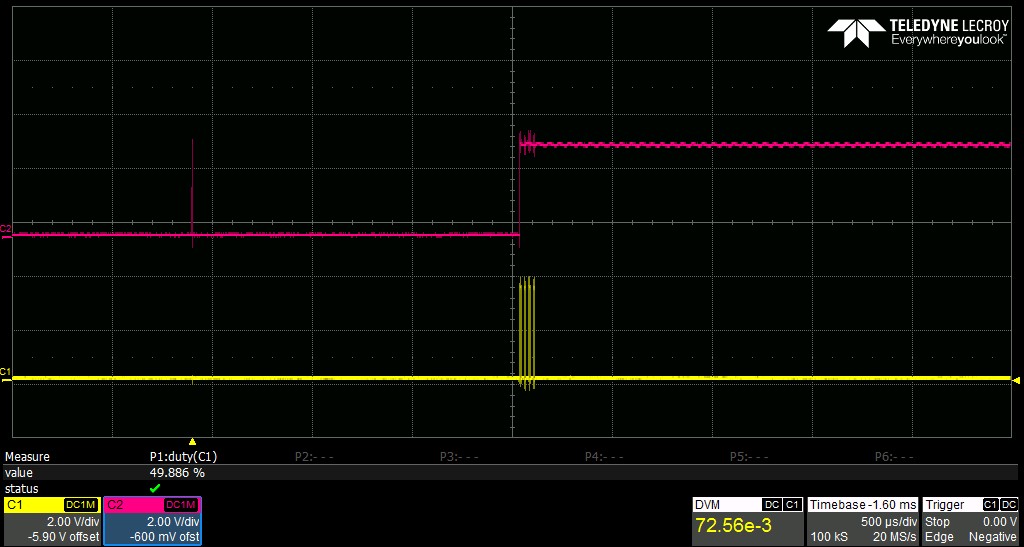Click the DC1M coupling tag on C2
The image size is (1024, 547).
(182, 505)
